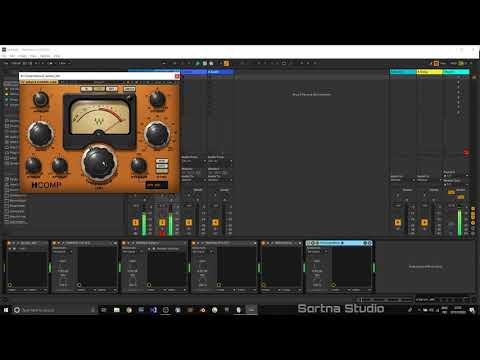Screen dimensions: 480x360
Task: Click the green transport play button
Action: tap(198, 63)
